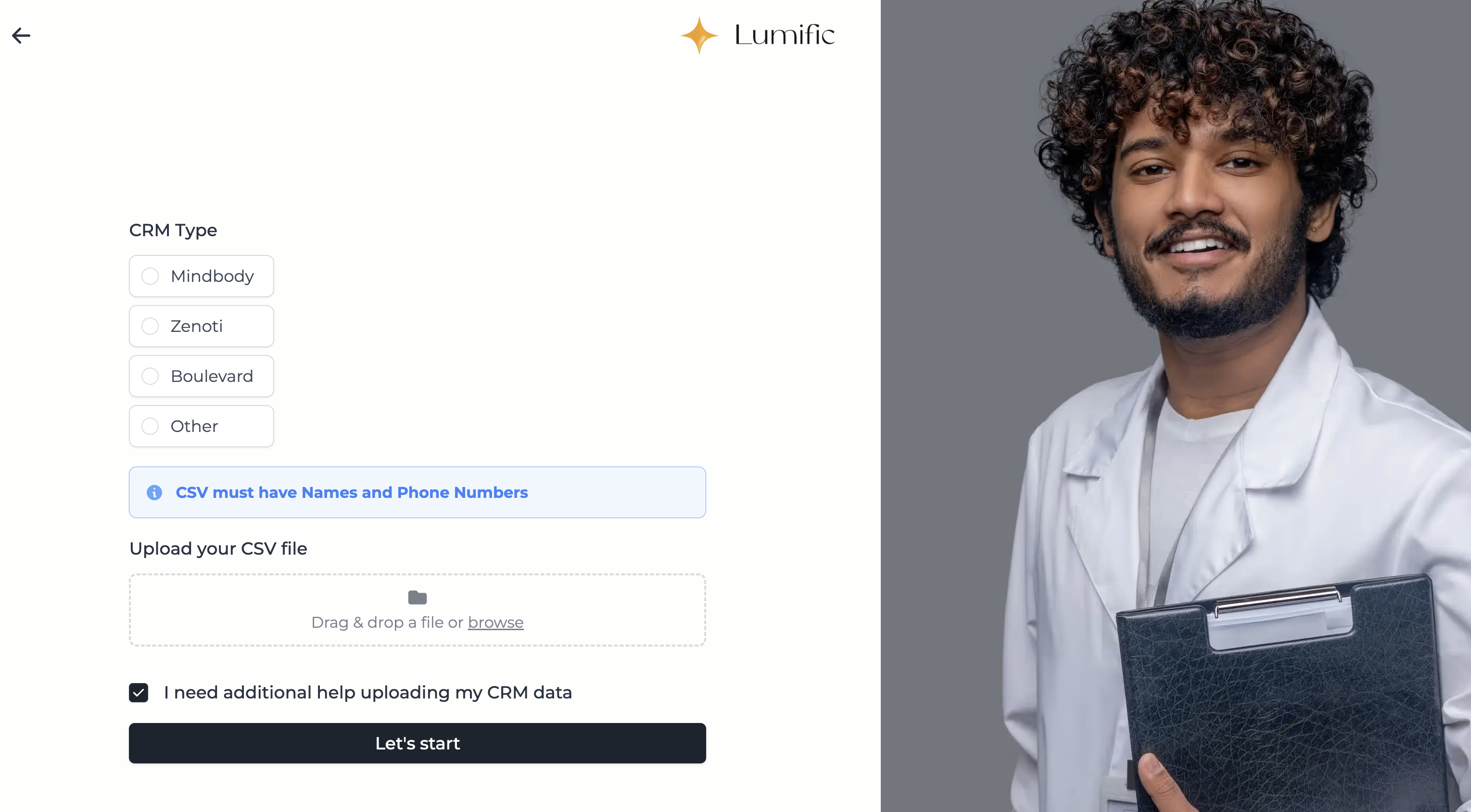
Task: Click the blue info icon in CSV notice
Action: 154,492
